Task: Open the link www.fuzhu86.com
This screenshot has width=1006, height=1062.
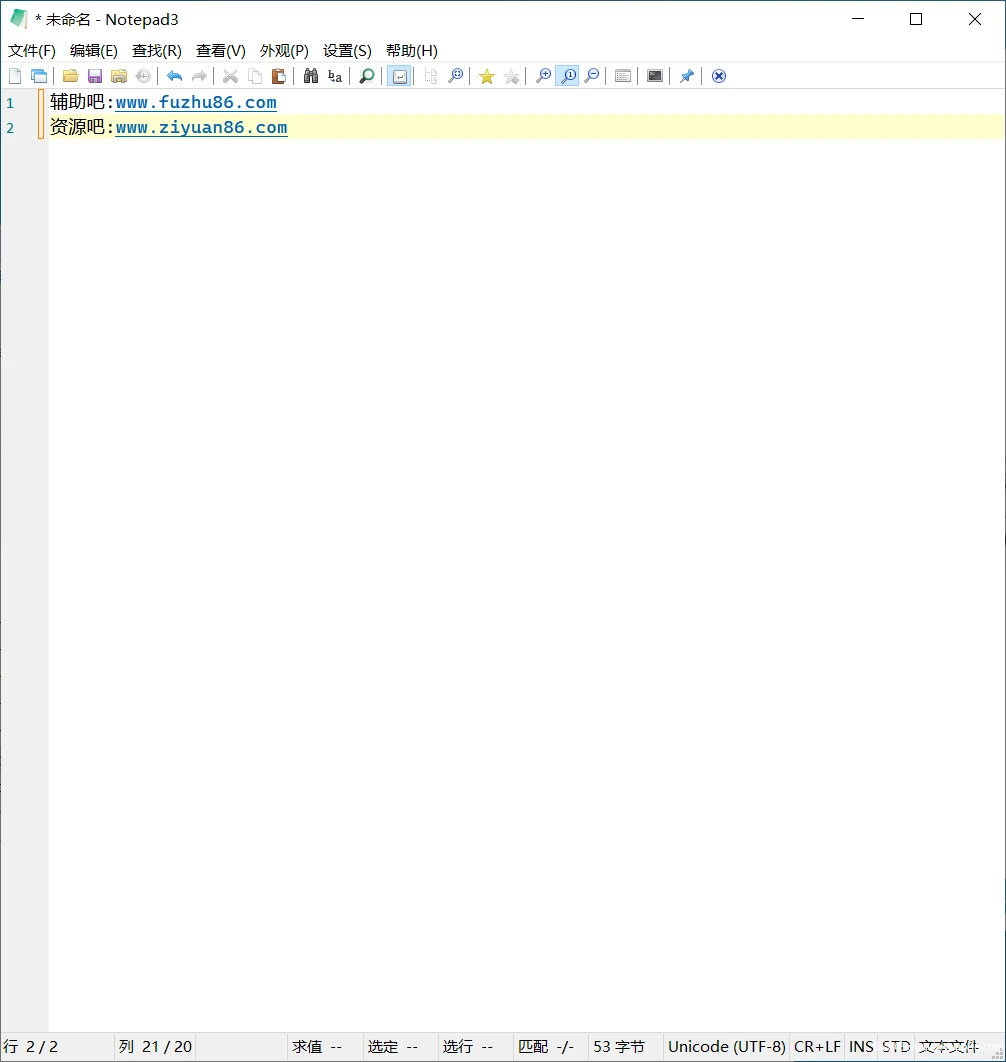Action: pyautogui.click(x=196, y=102)
